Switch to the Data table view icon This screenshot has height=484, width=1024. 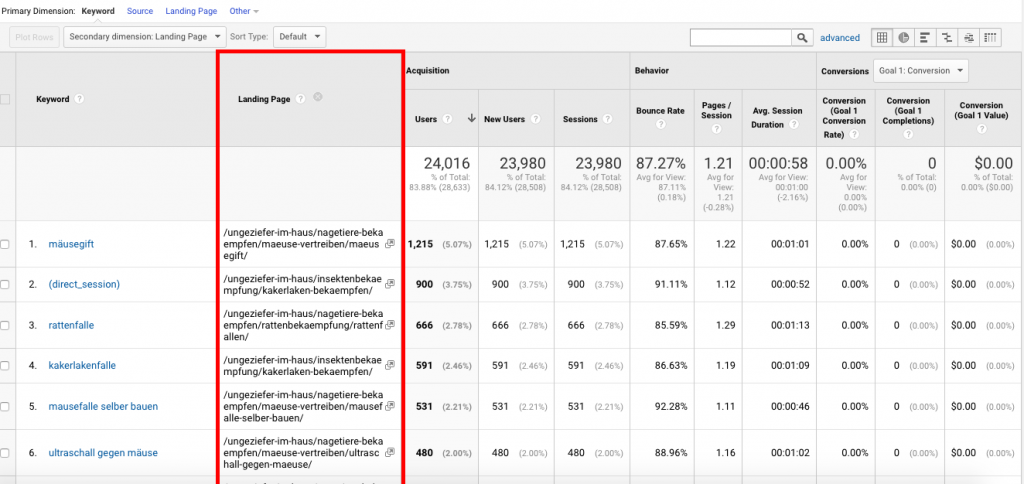coord(882,38)
